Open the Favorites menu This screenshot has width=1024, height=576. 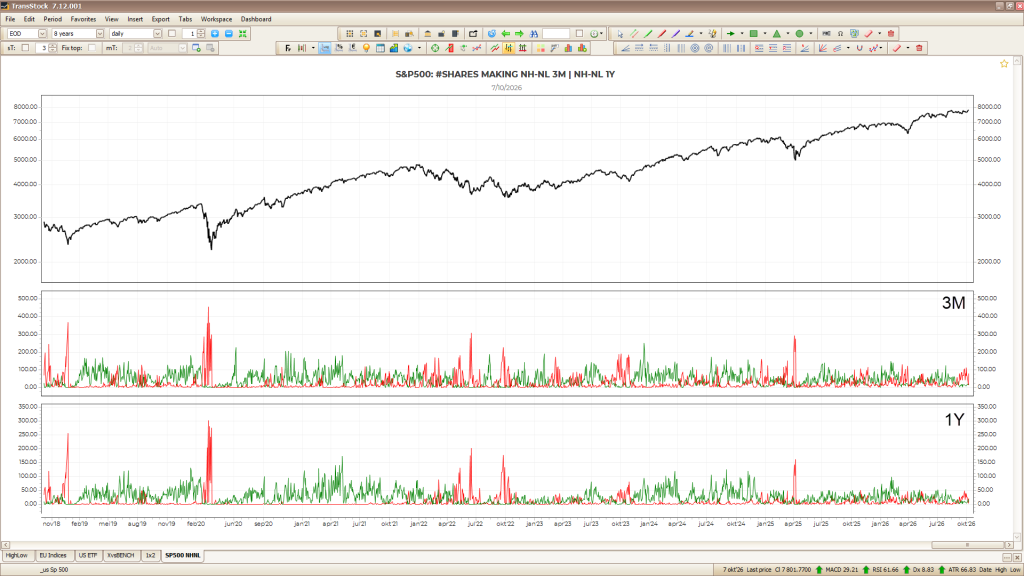tap(83, 19)
